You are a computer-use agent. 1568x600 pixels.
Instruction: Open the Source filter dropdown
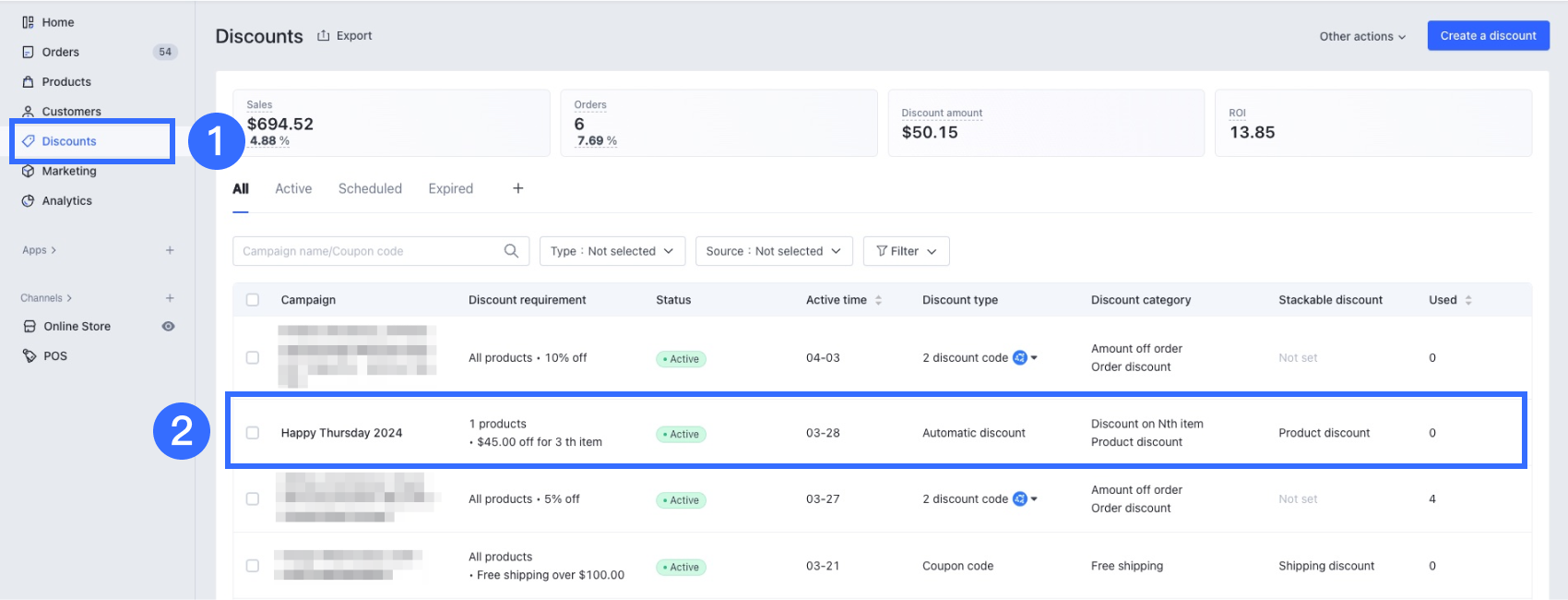pyautogui.click(x=774, y=251)
